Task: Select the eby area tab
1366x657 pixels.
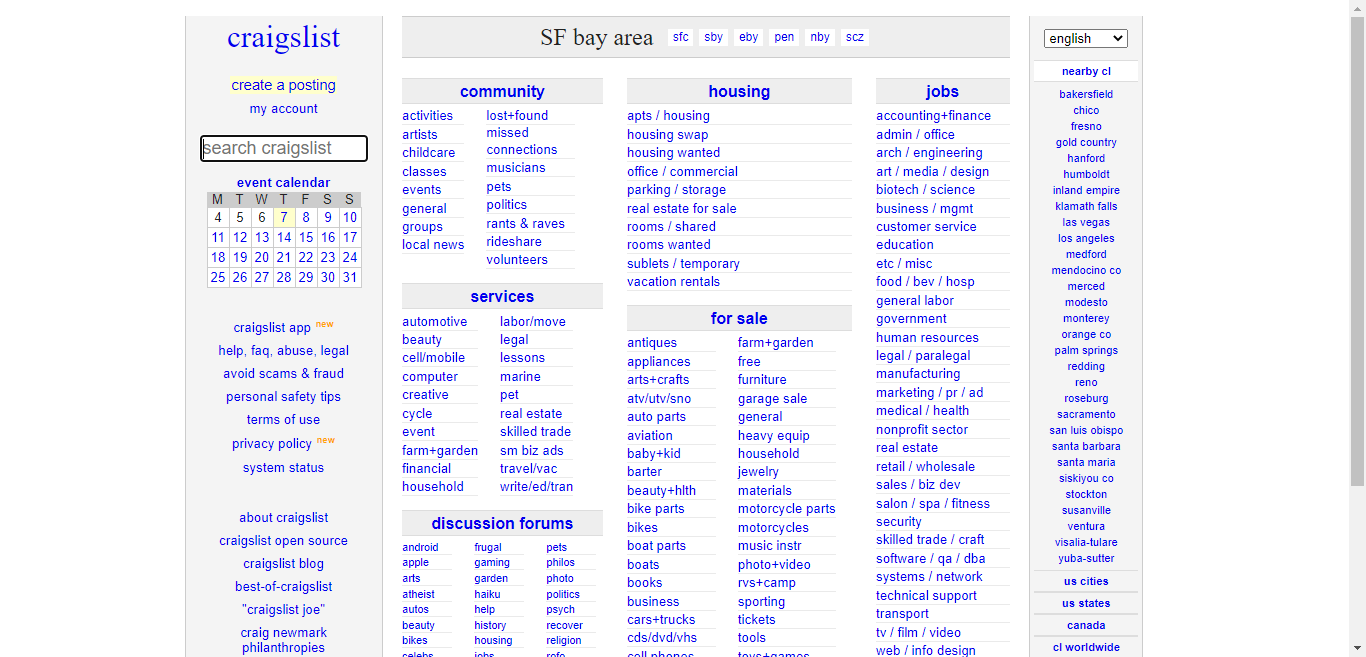Action: (x=748, y=37)
